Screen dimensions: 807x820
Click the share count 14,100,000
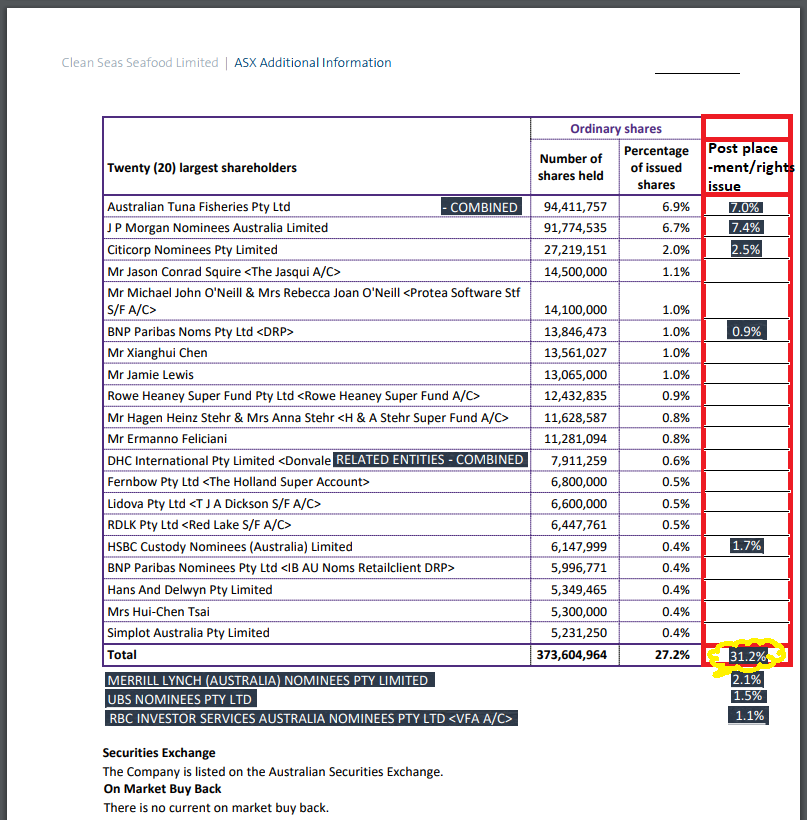575,310
